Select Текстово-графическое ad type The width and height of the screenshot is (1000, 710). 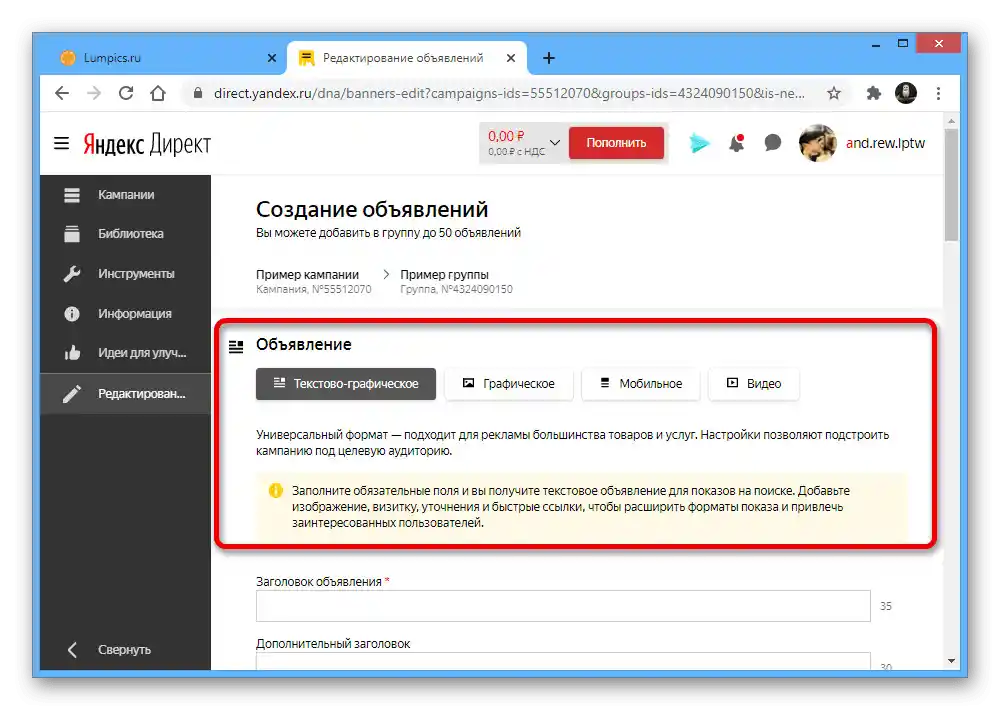[x=346, y=384]
